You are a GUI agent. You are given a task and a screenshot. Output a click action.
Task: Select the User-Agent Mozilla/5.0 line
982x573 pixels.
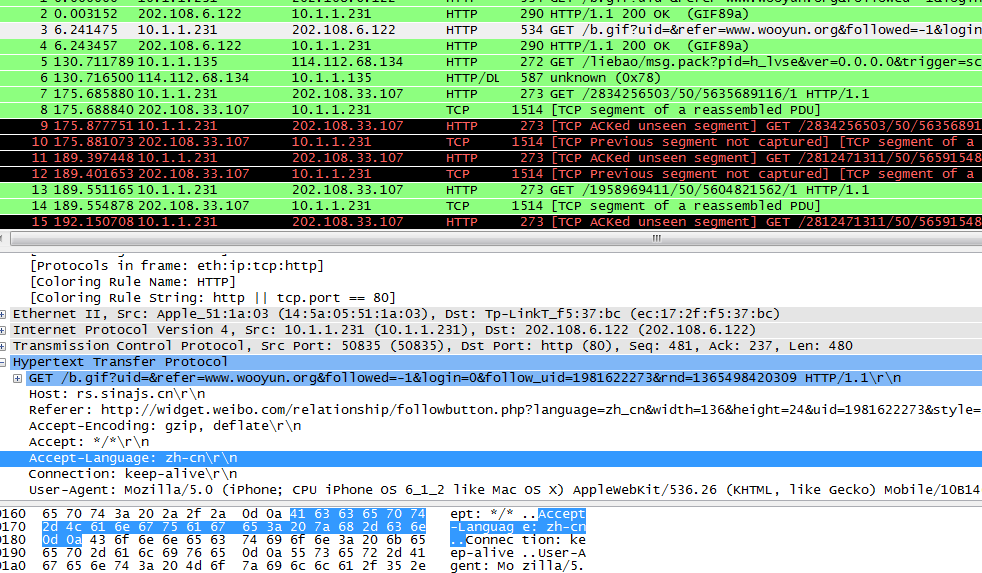coord(400,490)
